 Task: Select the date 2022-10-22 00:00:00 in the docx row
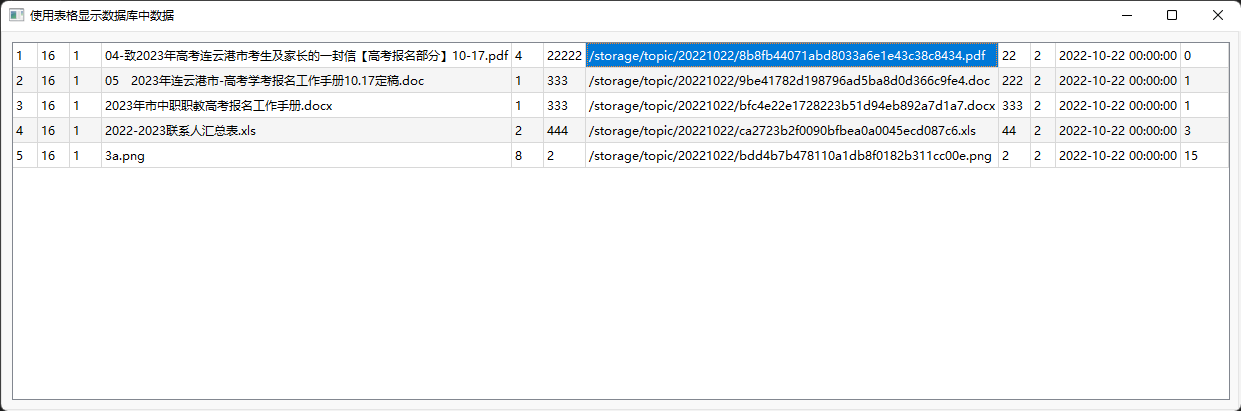(1118, 106)
